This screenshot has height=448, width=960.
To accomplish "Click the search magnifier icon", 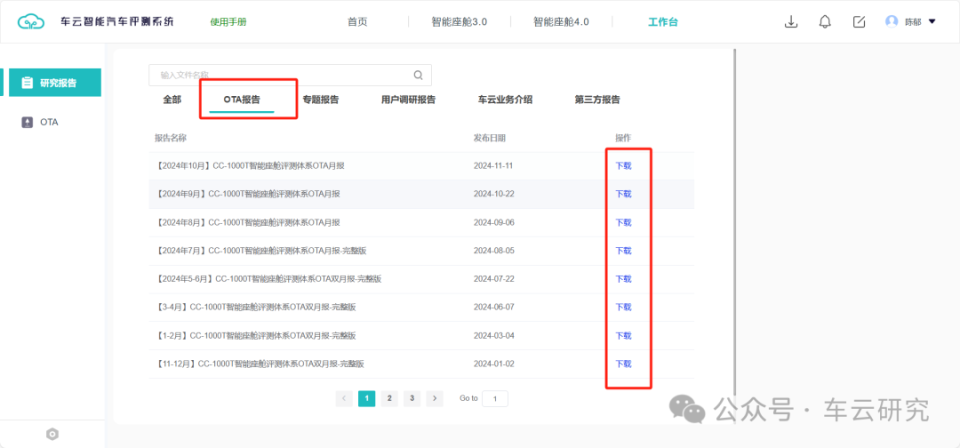I will coord(418,75).
